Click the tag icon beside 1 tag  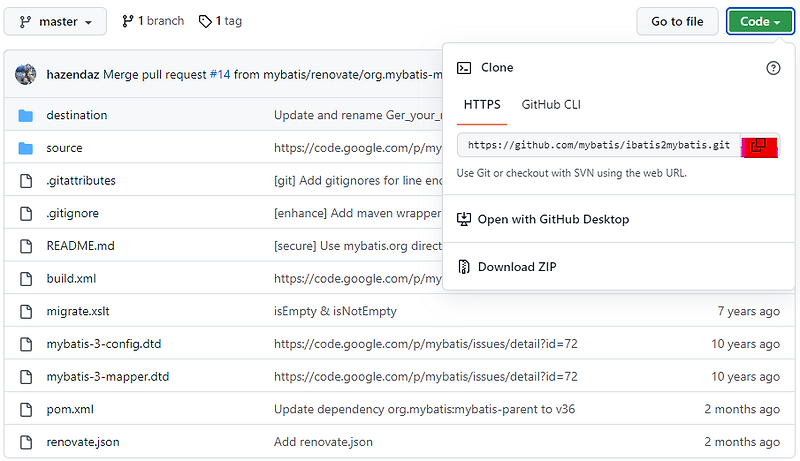(205, 21)
